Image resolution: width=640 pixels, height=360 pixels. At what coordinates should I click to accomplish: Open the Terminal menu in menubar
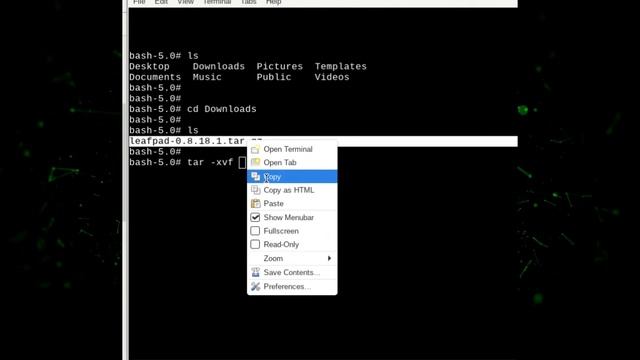217,2
